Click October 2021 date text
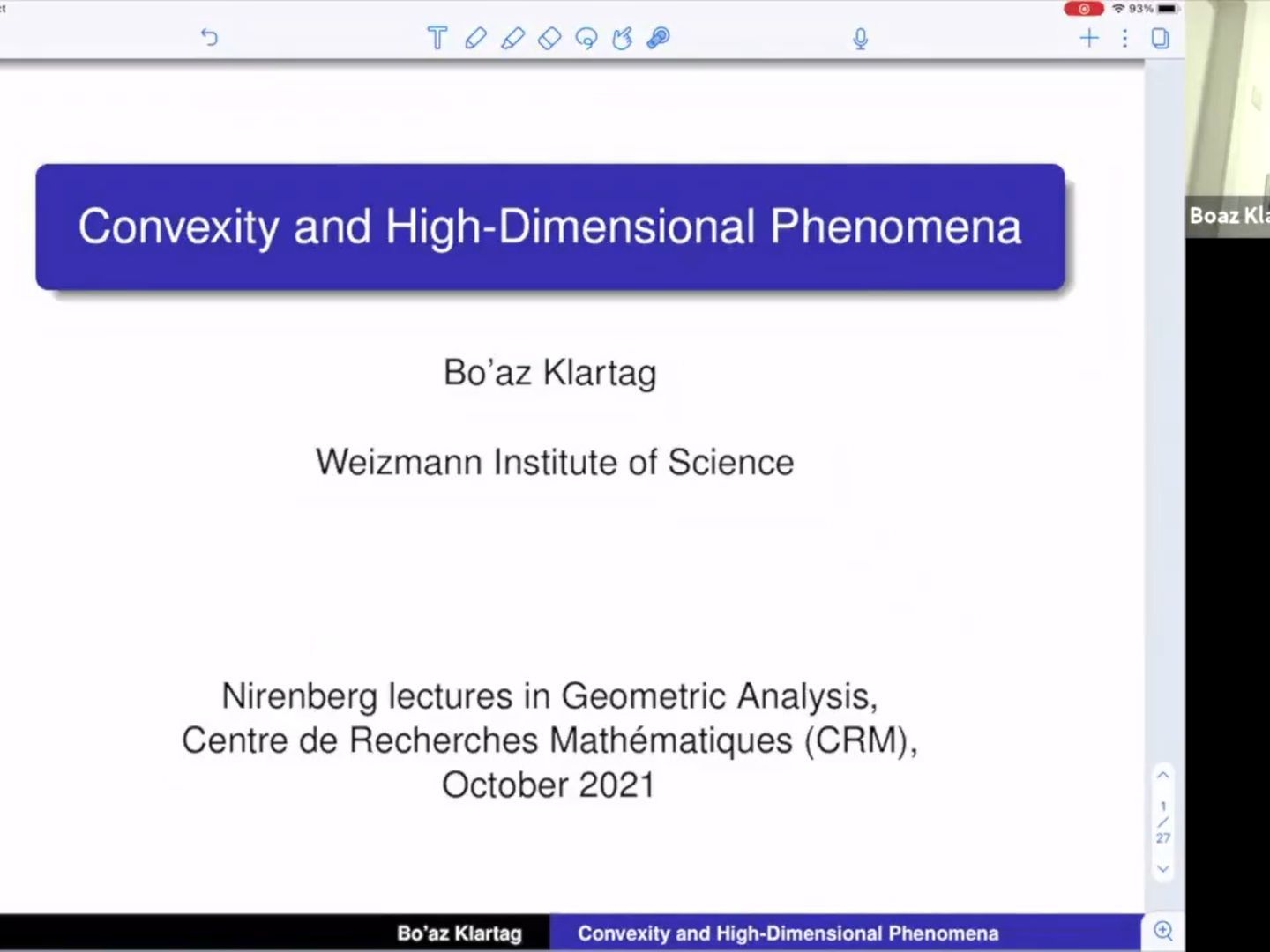Image resolution: width=1270 pixels, height=952 pixels. click(549, 785)
